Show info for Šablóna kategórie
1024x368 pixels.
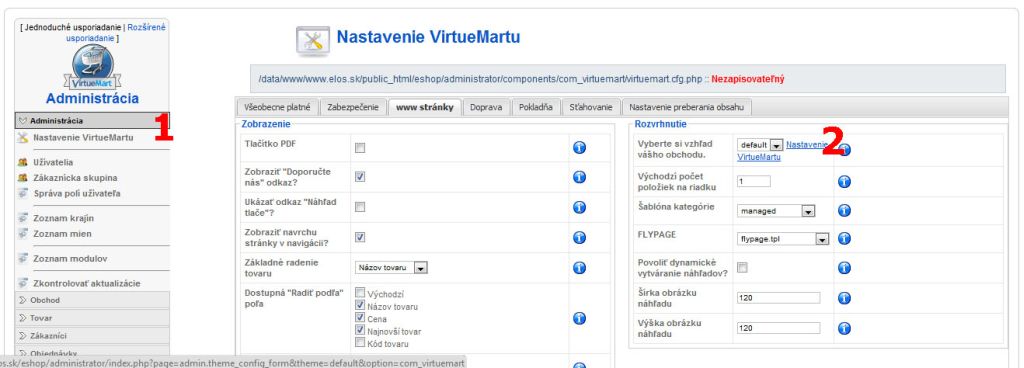click(844, 211)
